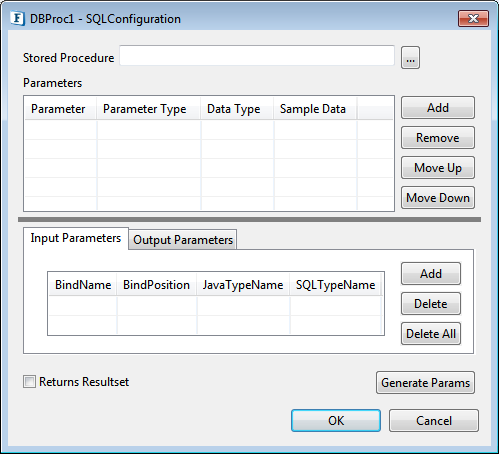Cancel the SQL configuration dialog

(434, 421)
